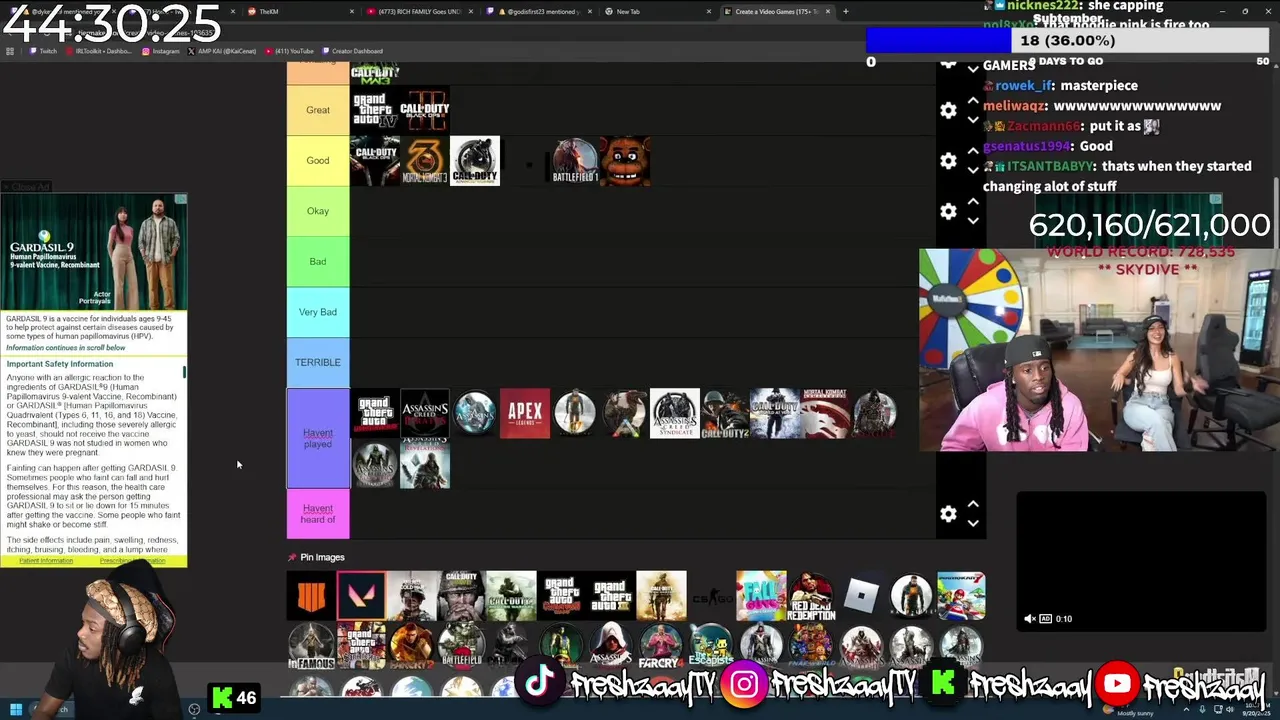1280x720 pixels.
Task: Pick GTA IV image in Great tier
Action: pos(375,110)
